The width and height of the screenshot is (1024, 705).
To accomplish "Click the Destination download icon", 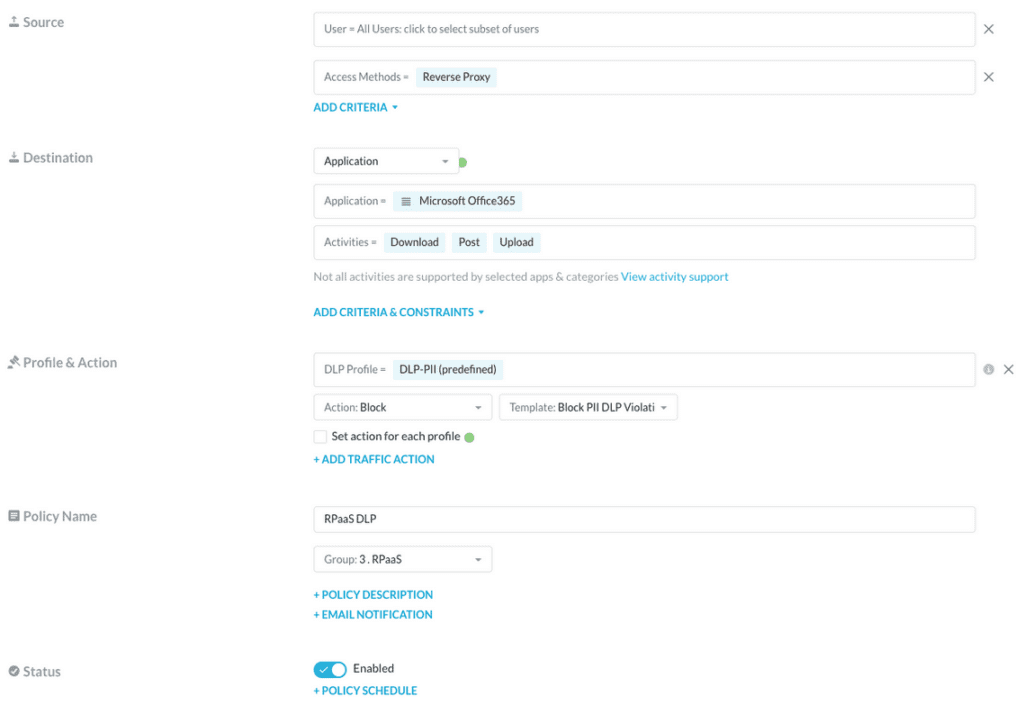I will point(14,157).
